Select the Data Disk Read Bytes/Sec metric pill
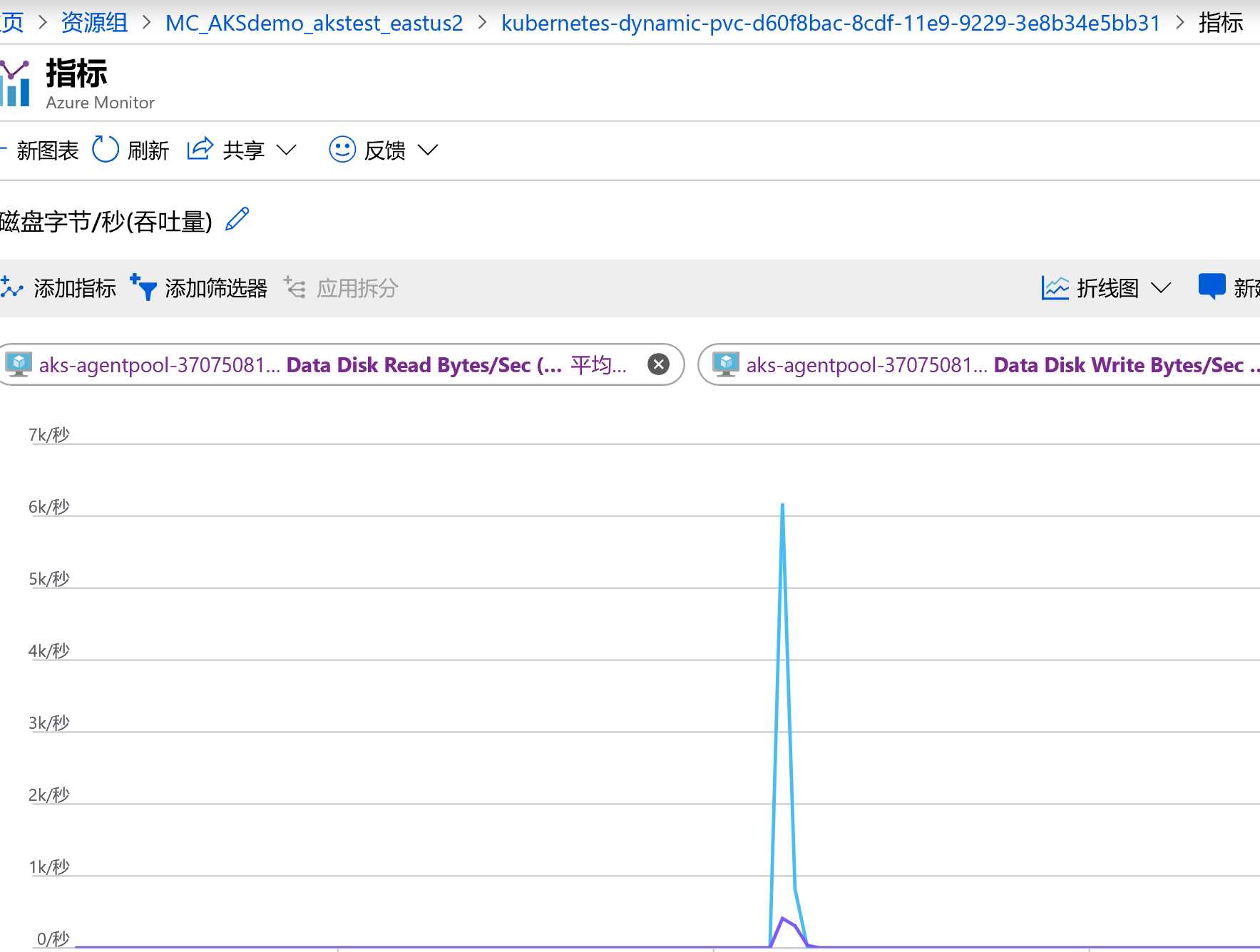Image resolution: width=1260 pixels, height=952 pixels. [341, 364]
